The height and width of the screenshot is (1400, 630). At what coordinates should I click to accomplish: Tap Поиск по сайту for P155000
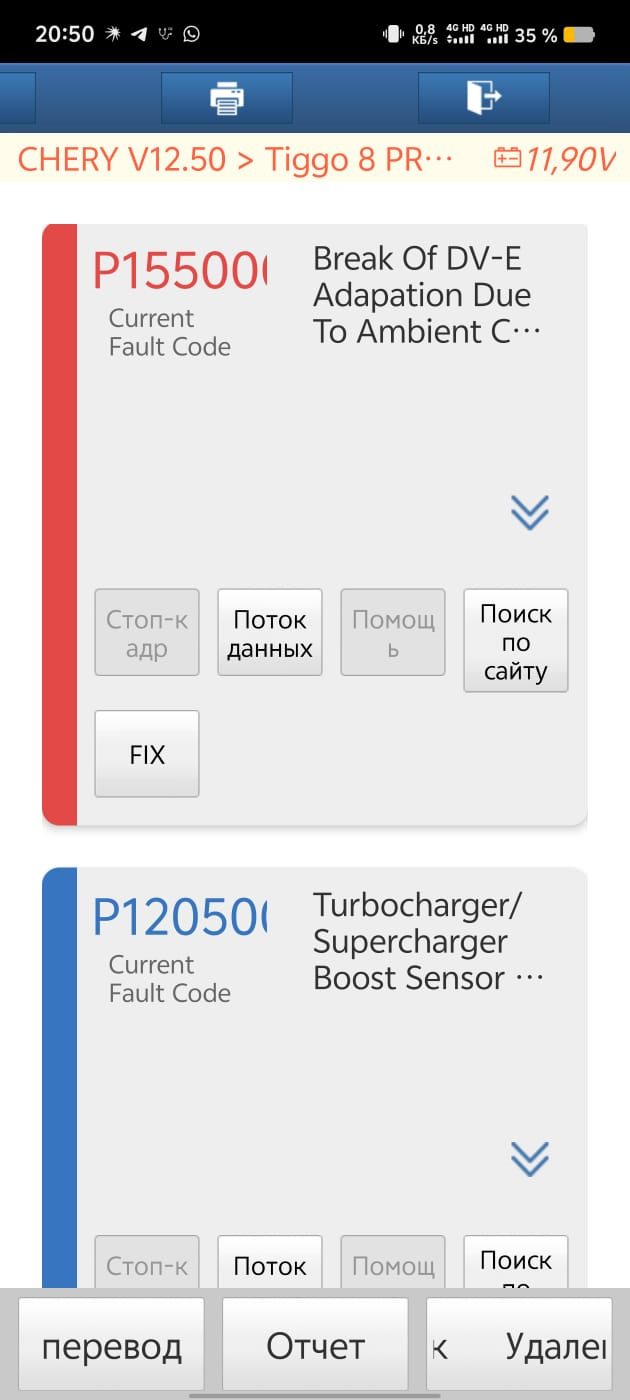click(x=515, y=640)
